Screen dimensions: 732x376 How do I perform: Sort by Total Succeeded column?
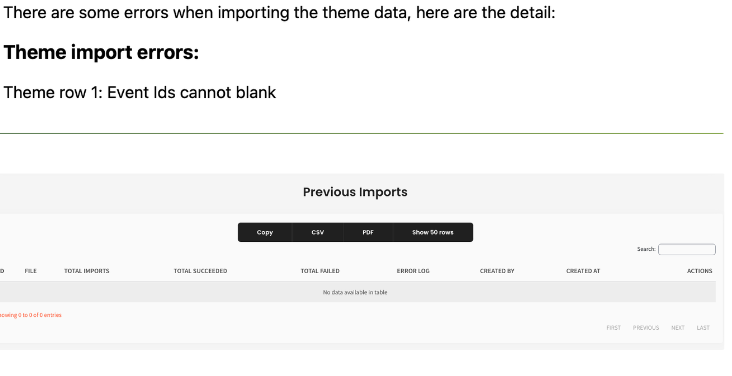click(200, 271)
